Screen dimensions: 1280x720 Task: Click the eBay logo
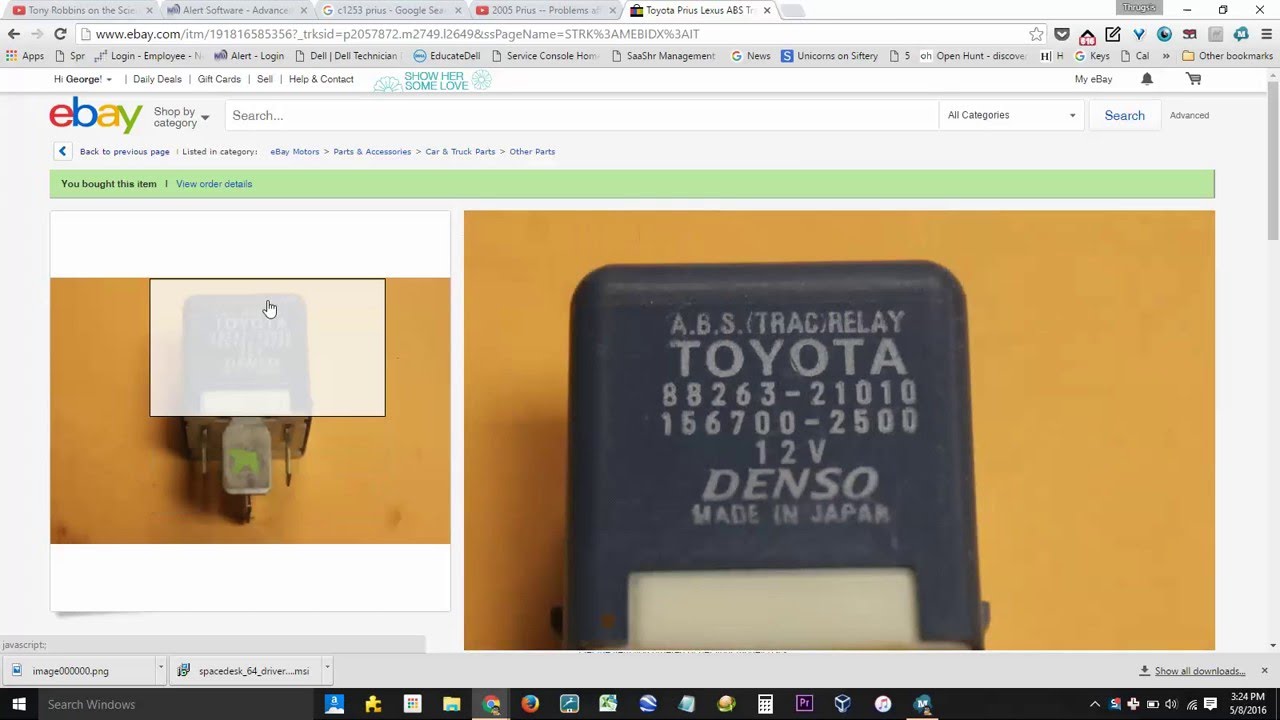96,115
